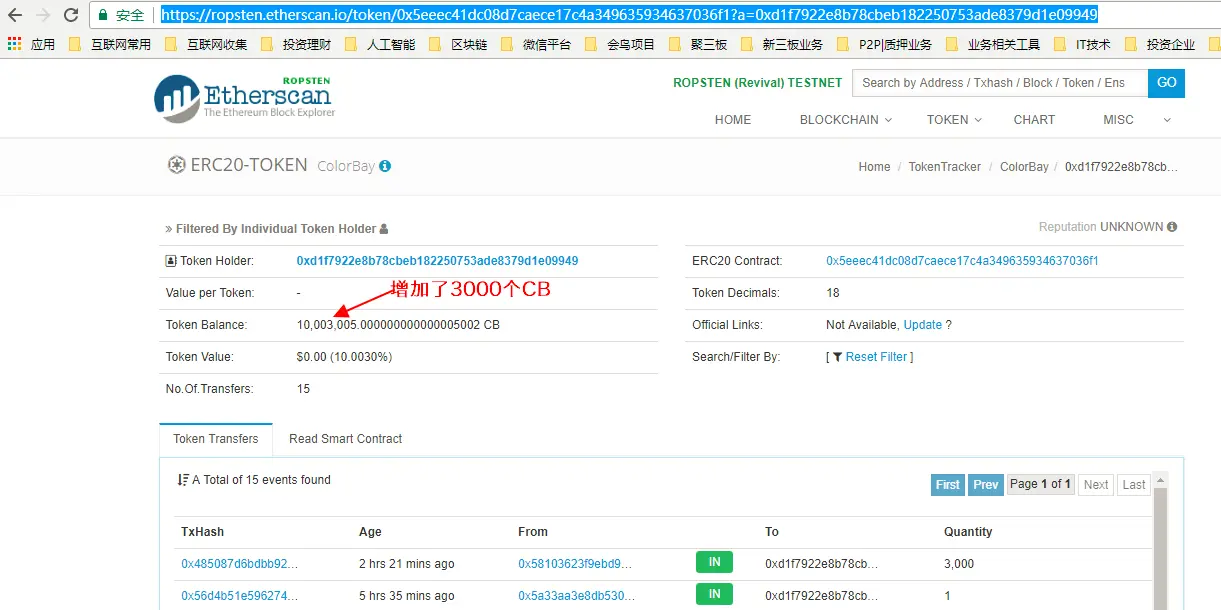Viewport: 1221px width, 610px height.
Task: Open the 应用 apps grid icon
Action: pyautogui.click(x=14, y=44)
